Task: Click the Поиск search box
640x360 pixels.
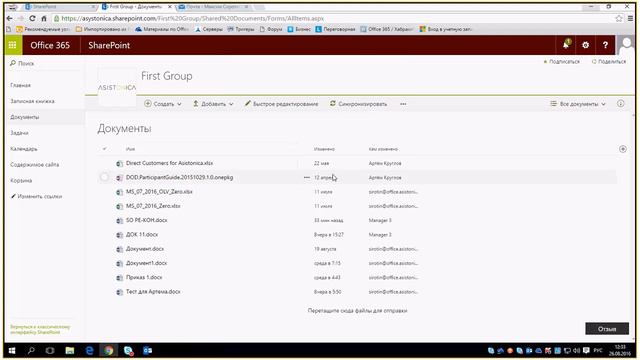Action: 44,64
